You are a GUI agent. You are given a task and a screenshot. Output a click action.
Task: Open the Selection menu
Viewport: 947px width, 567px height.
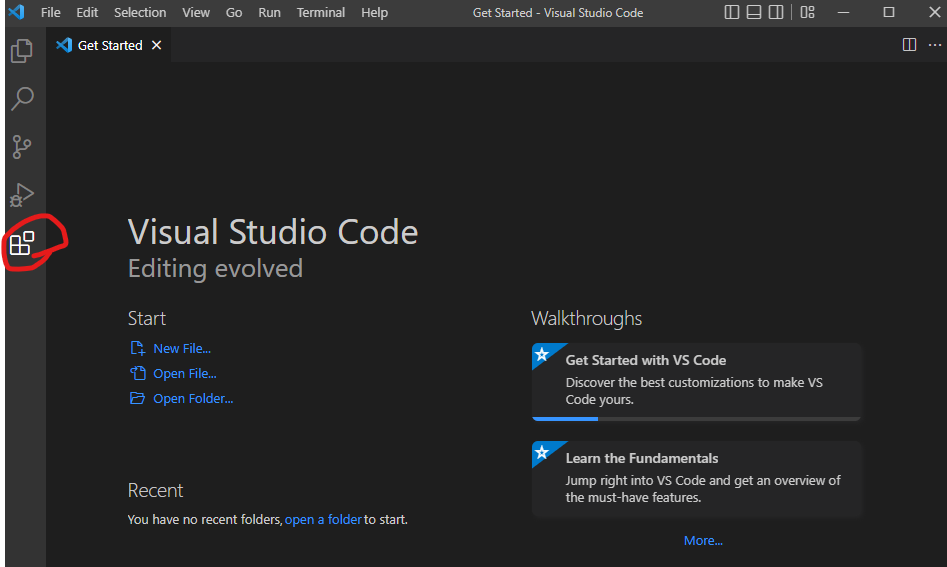140,12
